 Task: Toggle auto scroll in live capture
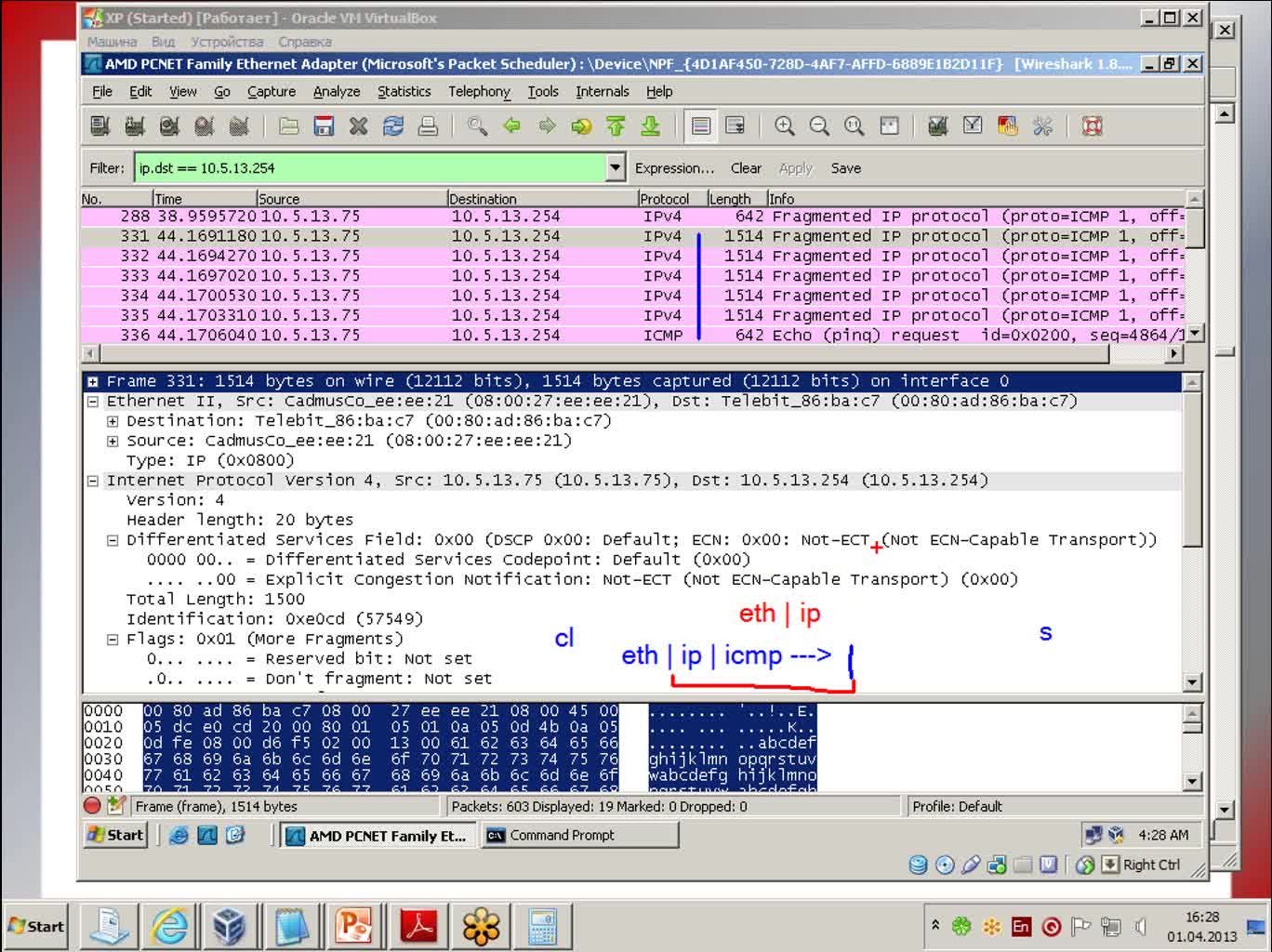pos(735,126)
